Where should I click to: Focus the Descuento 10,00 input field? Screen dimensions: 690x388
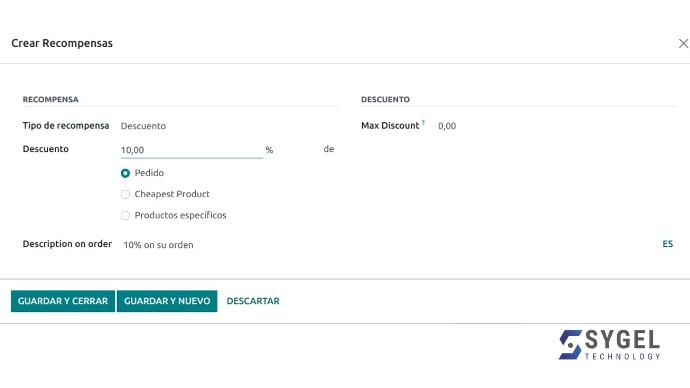click(192, 150)
